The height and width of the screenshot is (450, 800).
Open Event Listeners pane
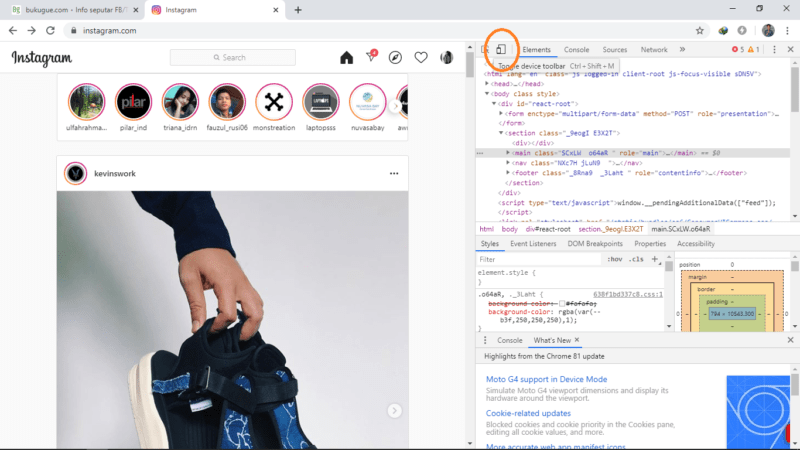pyautogui.click(x=533, y=244)
